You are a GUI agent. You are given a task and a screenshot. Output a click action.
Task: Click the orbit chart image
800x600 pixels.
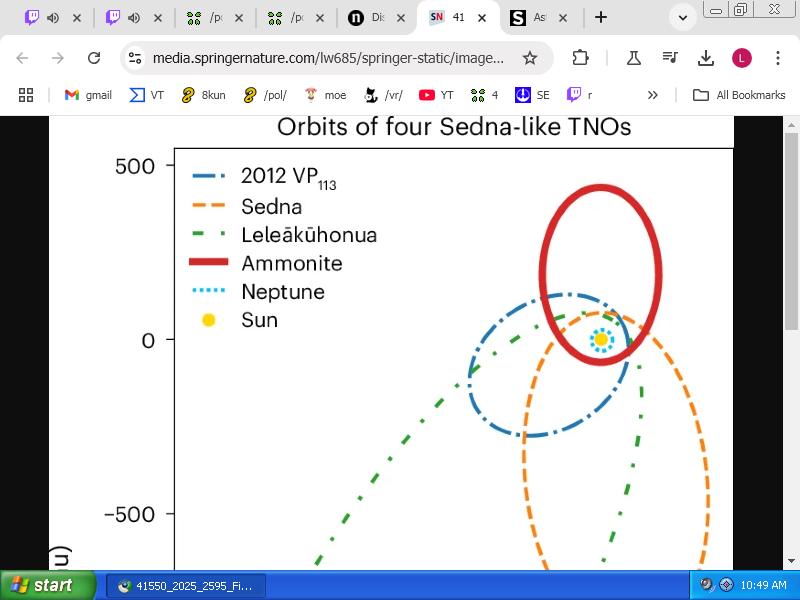pyautogui.click(x=391, y=343)
